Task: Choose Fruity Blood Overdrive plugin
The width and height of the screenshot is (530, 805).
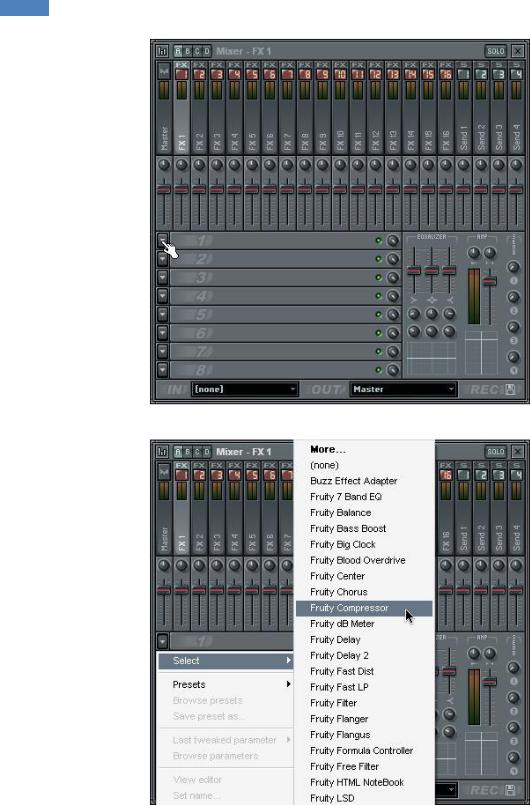Action: (364, 560)
